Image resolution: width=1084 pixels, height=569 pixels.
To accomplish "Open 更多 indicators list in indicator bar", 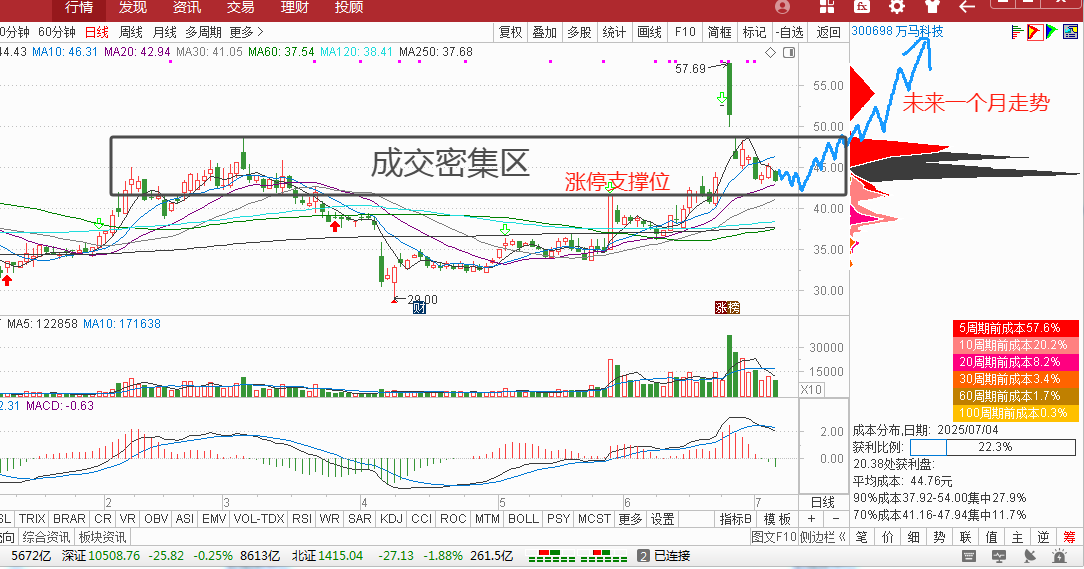I will (630, 519).
